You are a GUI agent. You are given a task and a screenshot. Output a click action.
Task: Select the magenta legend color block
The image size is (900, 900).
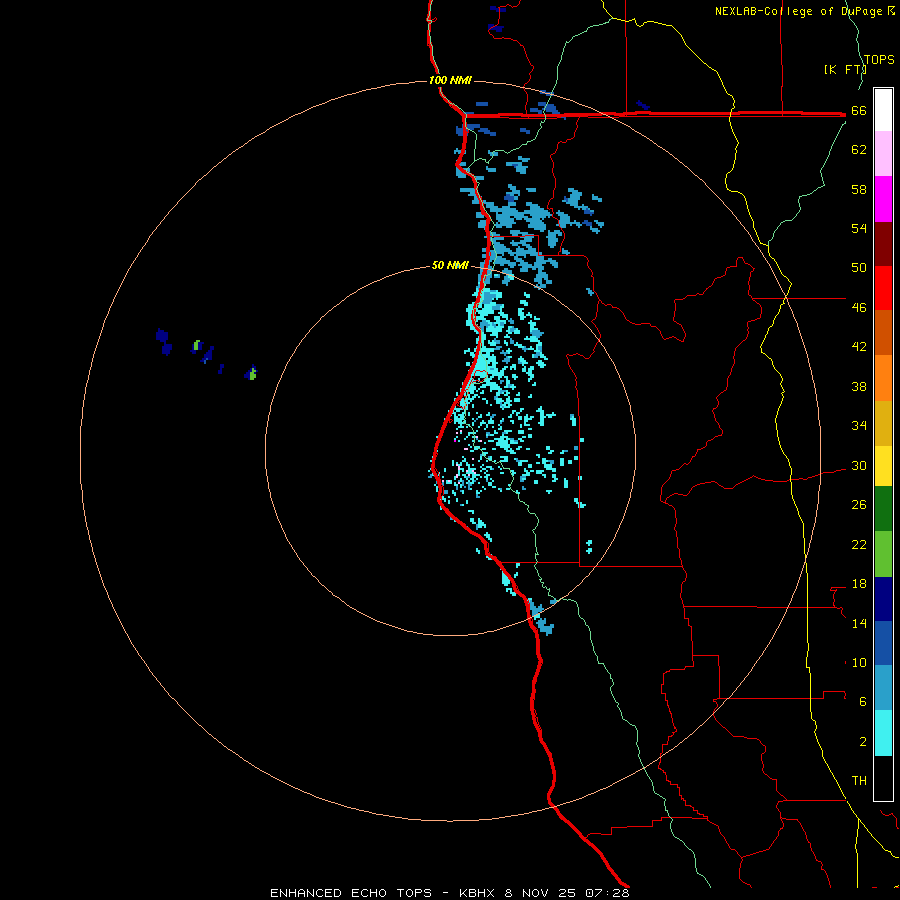883,199
